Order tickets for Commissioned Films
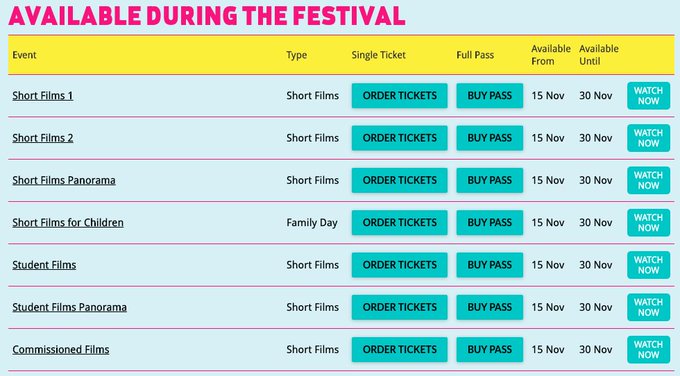 [399, 349]
